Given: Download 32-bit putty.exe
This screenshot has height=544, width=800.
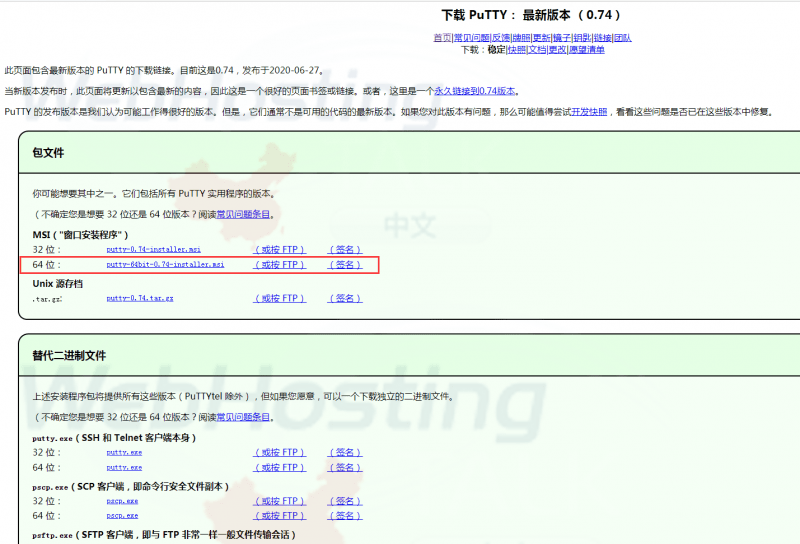Looking at the screenshot, I should tap(124, 452).
